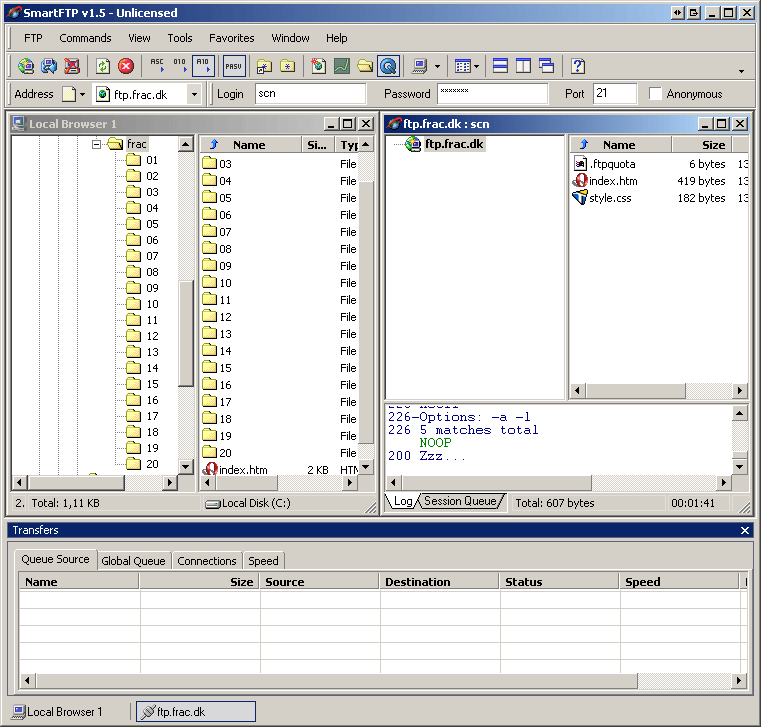Viewport: 761px width, 727px height.
Task: Open the ftp.frac.dk address combo dropdown
Action: tap(194, 94)
